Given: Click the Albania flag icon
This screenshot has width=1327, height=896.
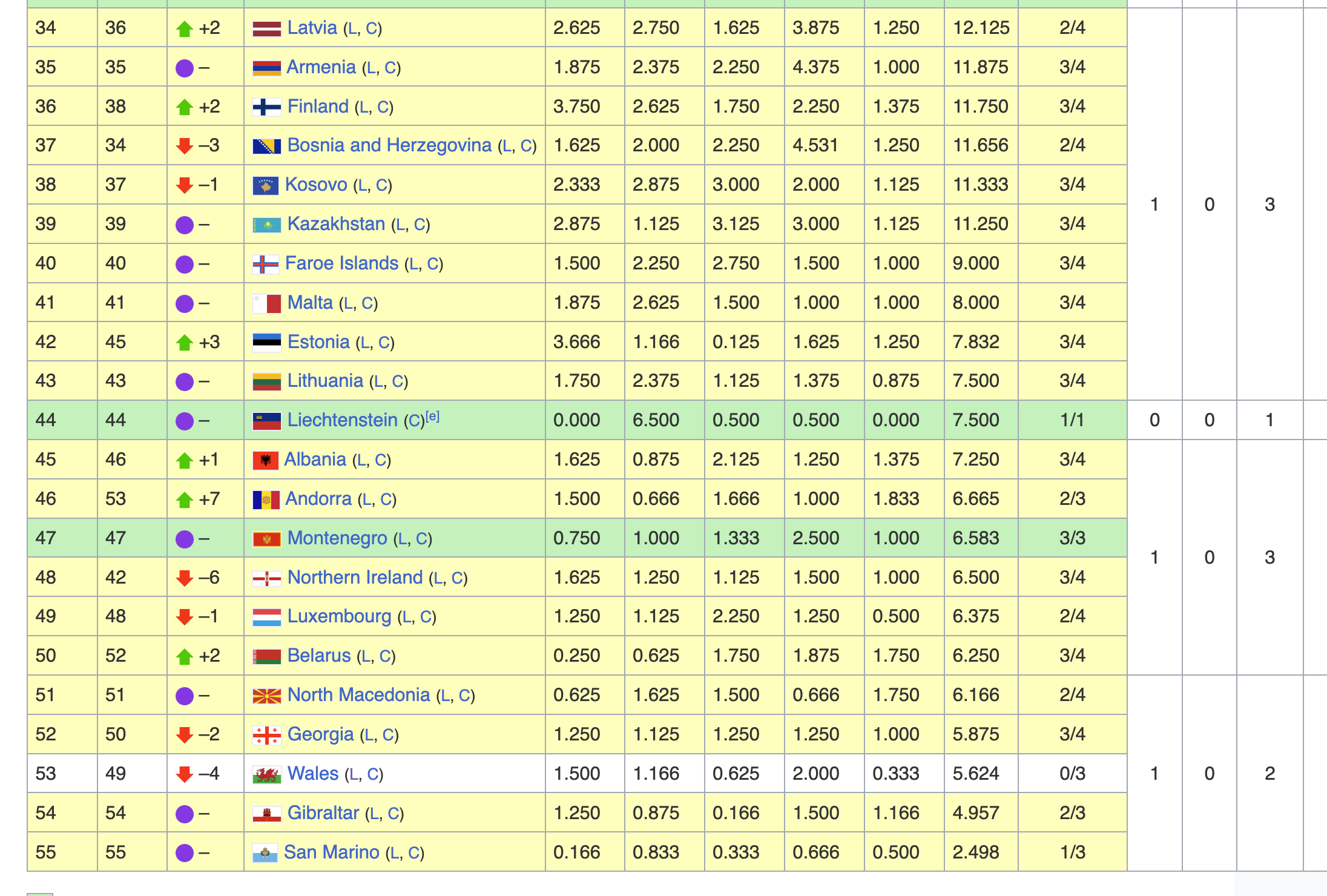Looking at the screenshot, I should (x=265, y=460).
